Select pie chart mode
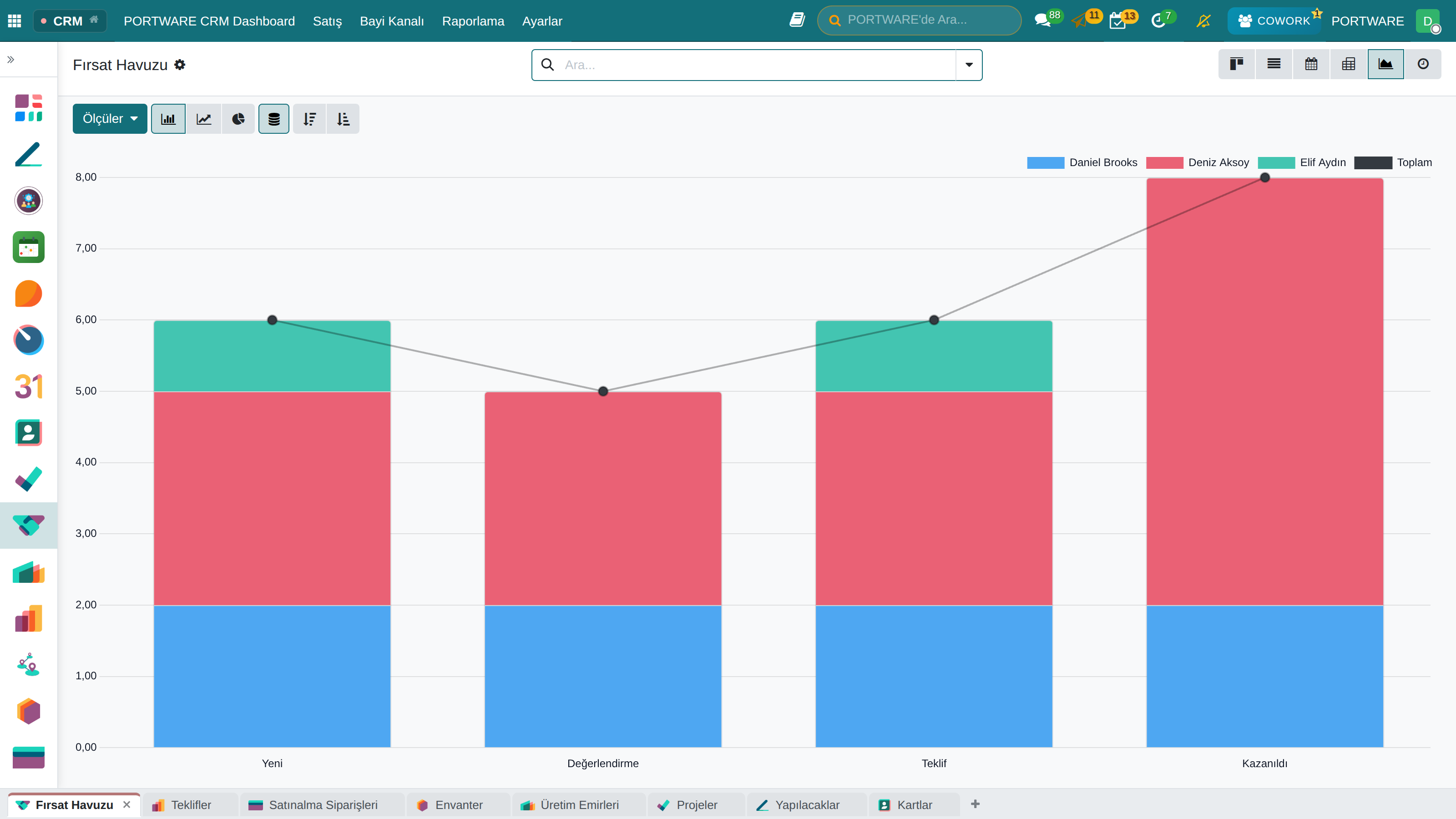This screenshot has height=819, width=1456. [238, 119]
